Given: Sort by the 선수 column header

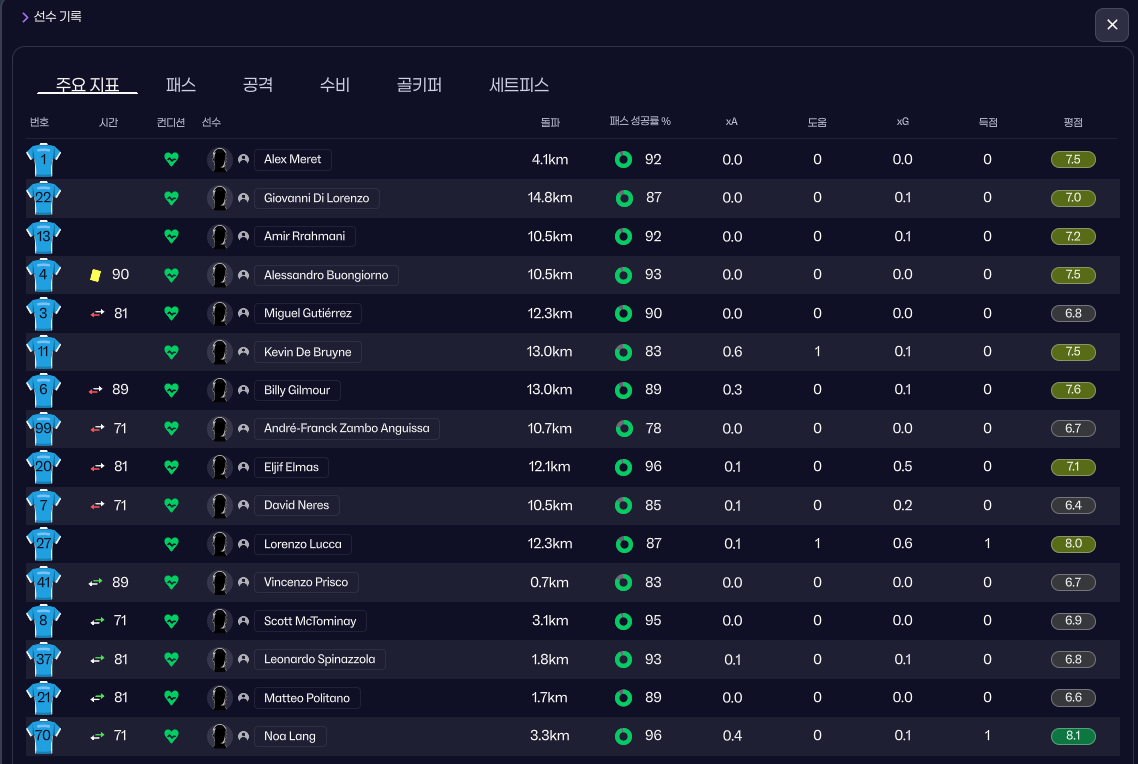Looking at the screenshot, I should click(x=211, y=123).
